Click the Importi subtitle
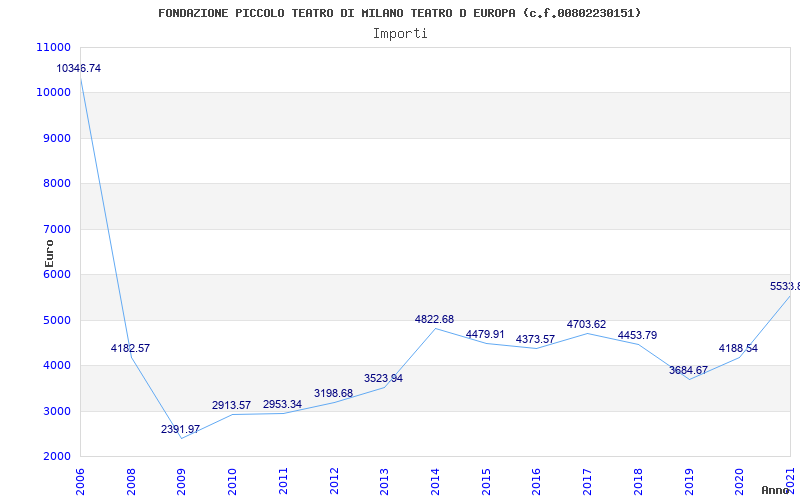This screenshot has height=500, width=800. tap(400, 34)
